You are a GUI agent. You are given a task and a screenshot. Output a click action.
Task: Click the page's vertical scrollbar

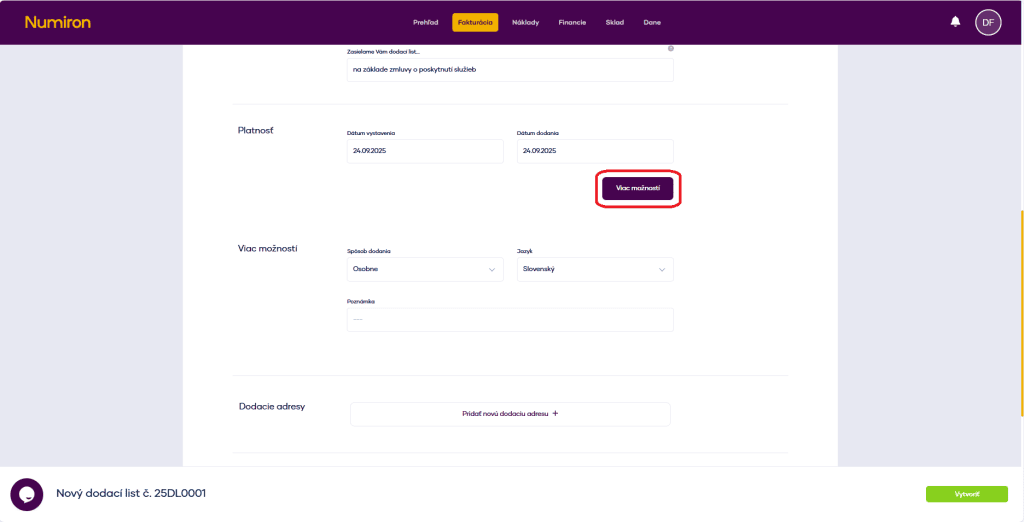[1021, 310]
